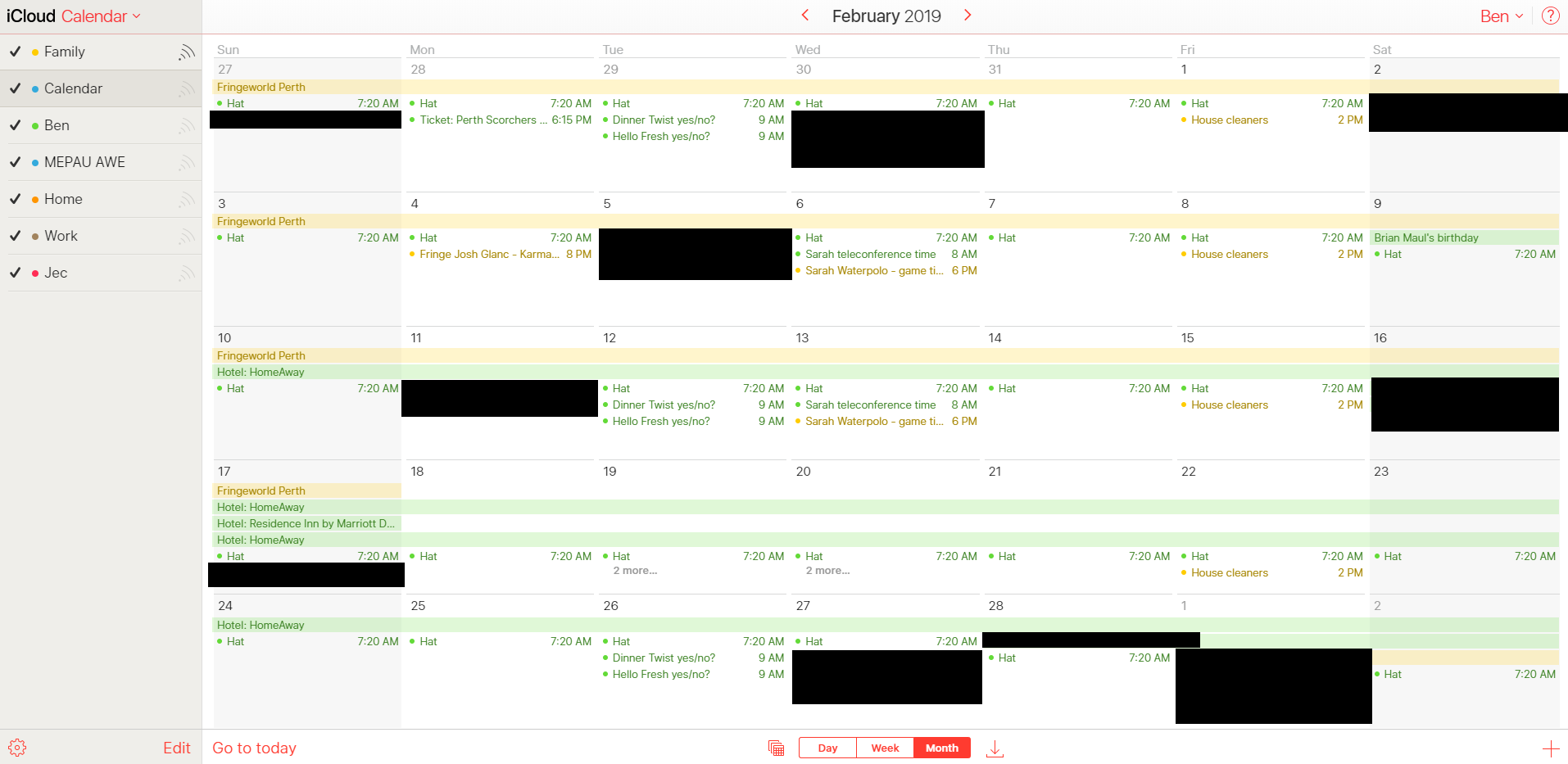The height and width of the screenshot is (764, 1568).
Task: Open the calendar list view icon
Action: coord(776,748)
